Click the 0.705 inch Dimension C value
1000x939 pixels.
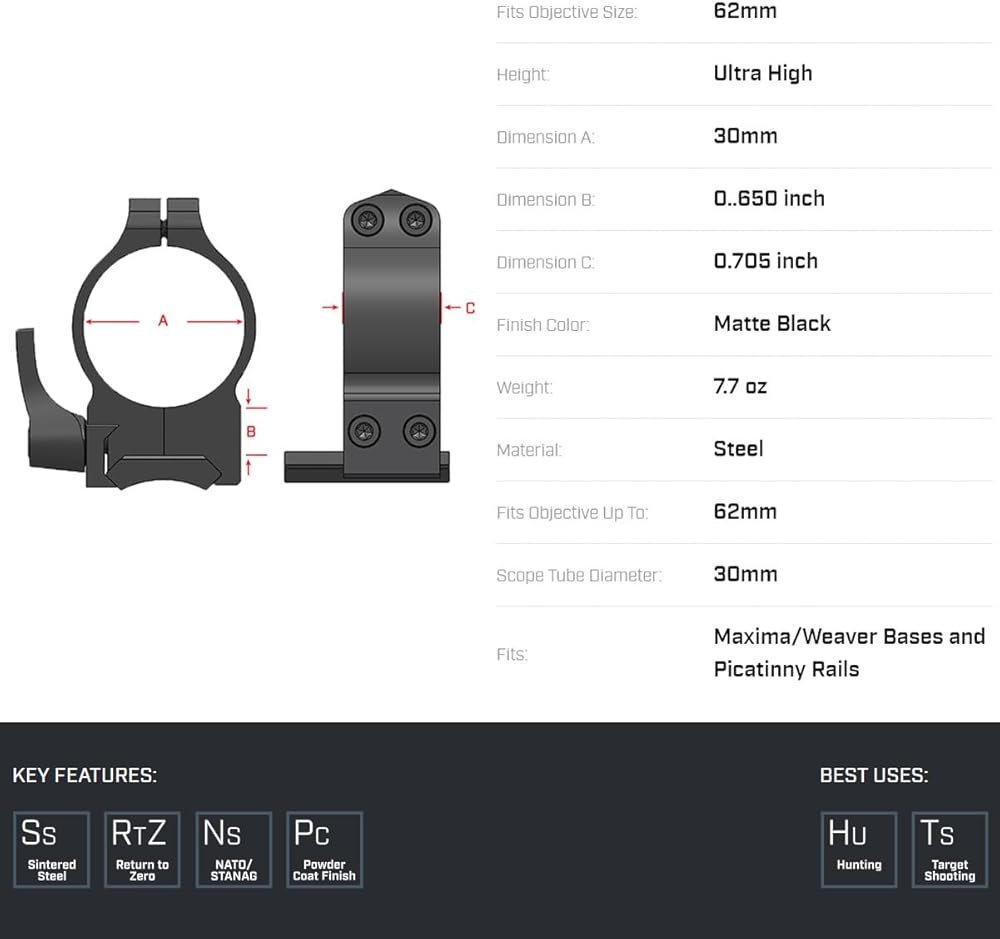pos(765,261)
